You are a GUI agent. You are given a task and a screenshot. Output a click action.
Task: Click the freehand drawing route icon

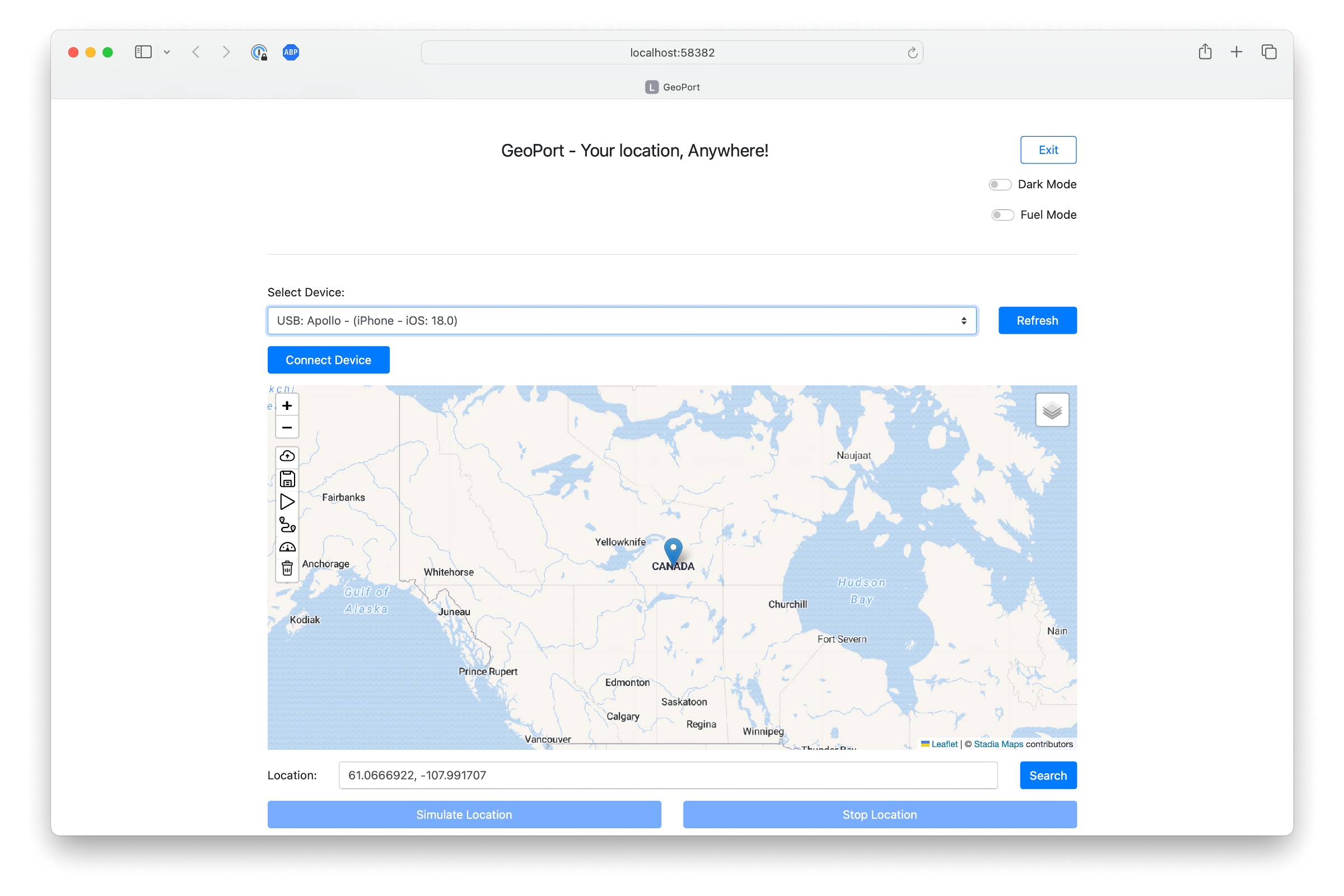pos(287,523)
